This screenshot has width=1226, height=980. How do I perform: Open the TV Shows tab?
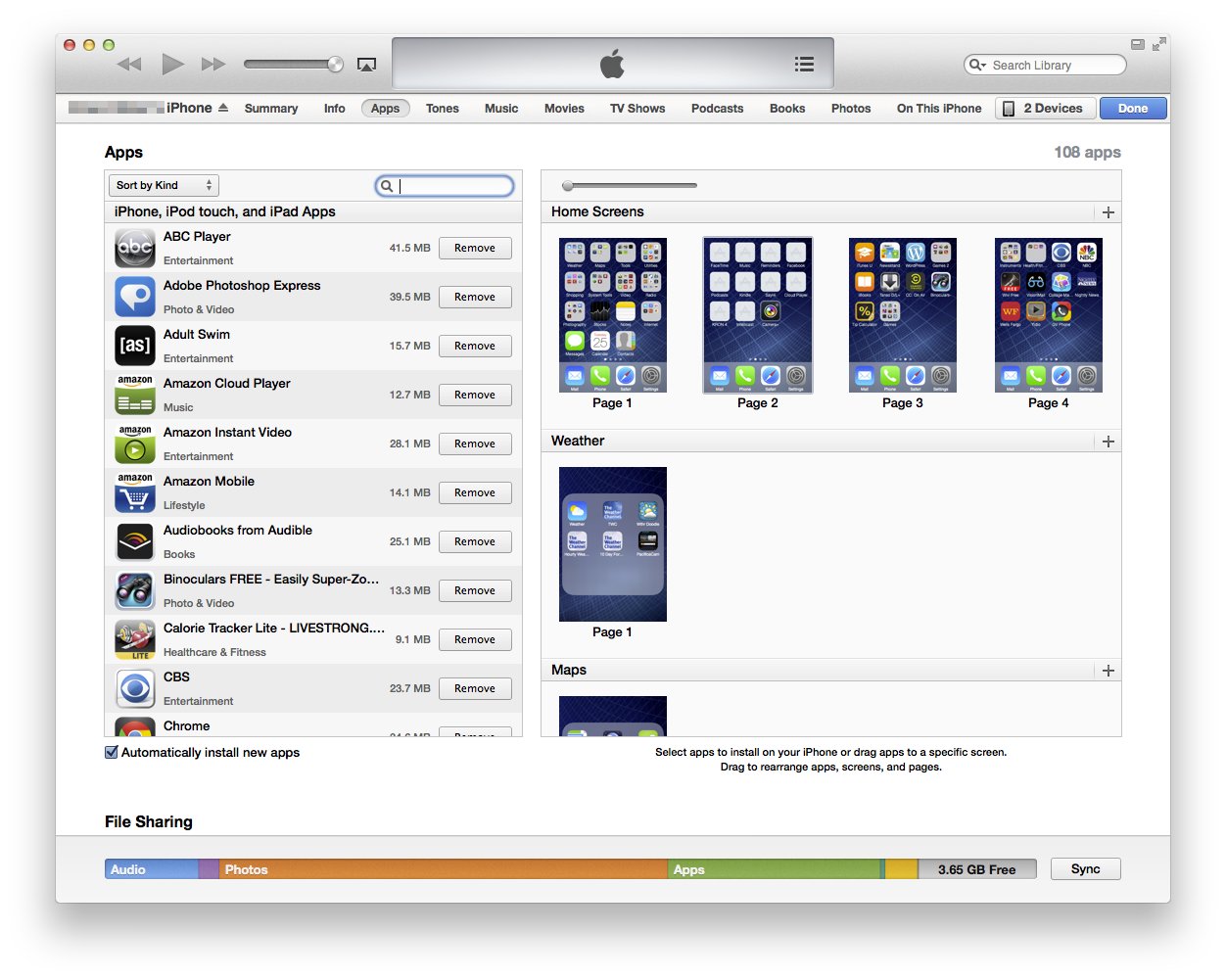point(637,109)
